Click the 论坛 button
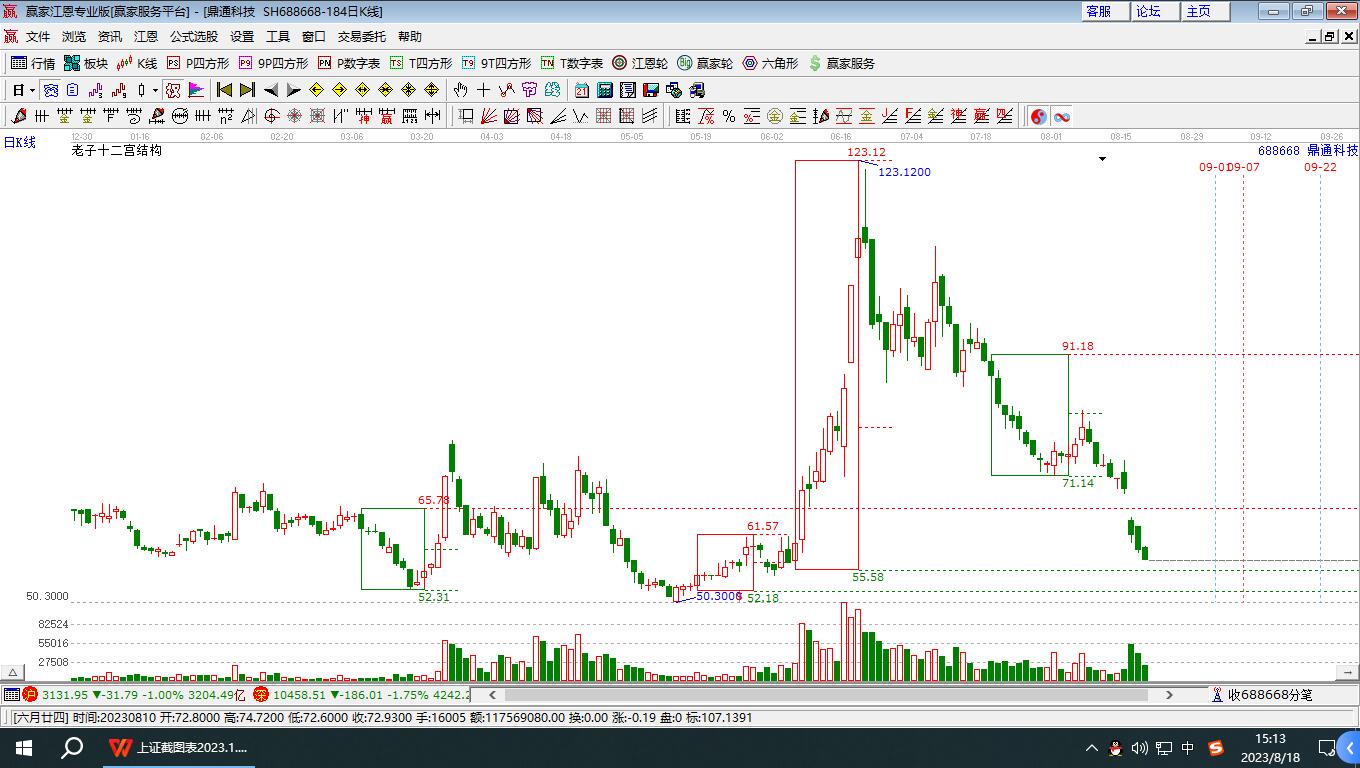 pyautogui.click(x=1155, y=11)
